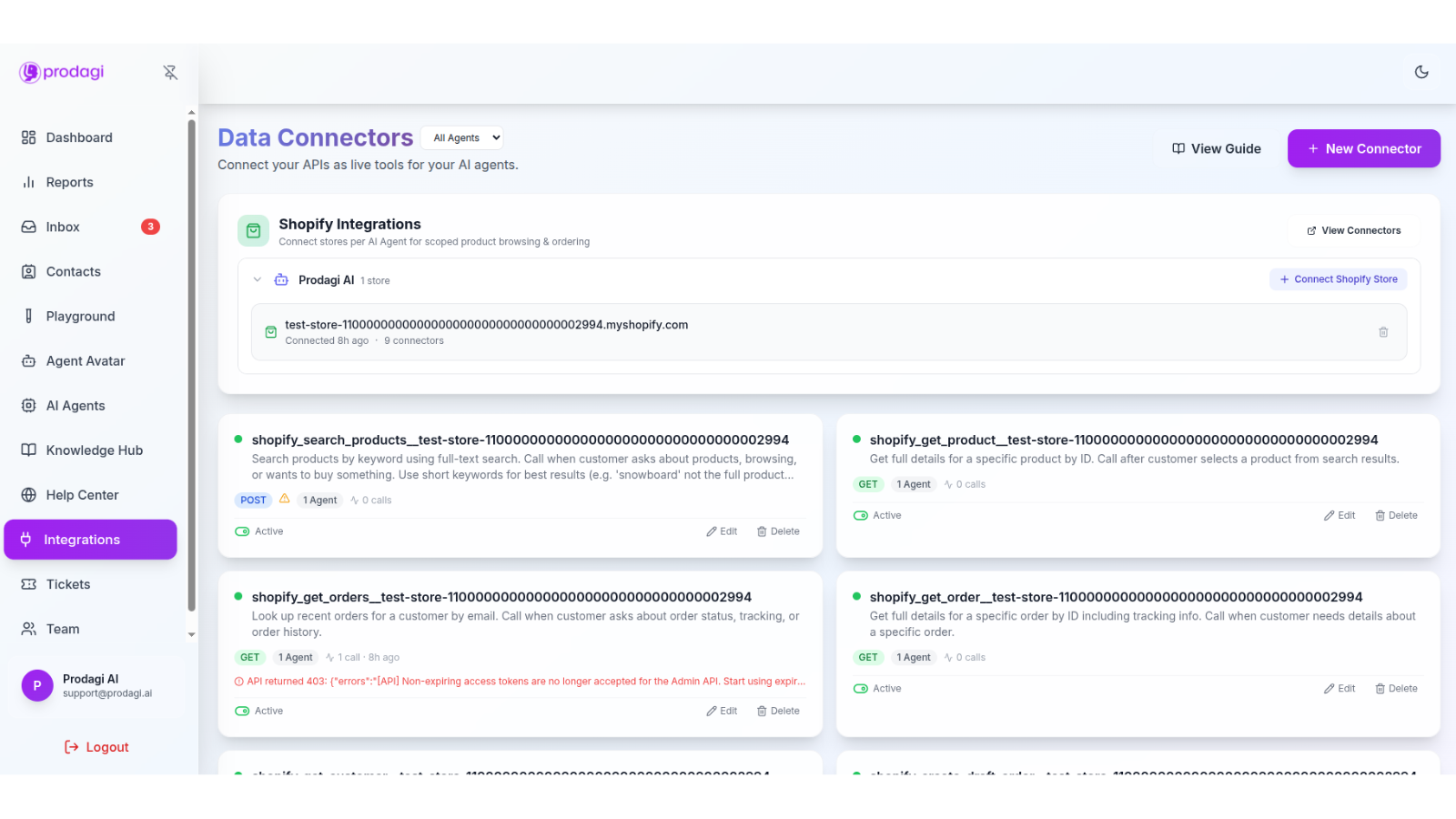
Task: Click Connect Shopify Store button
Action: click(1338, 279)
